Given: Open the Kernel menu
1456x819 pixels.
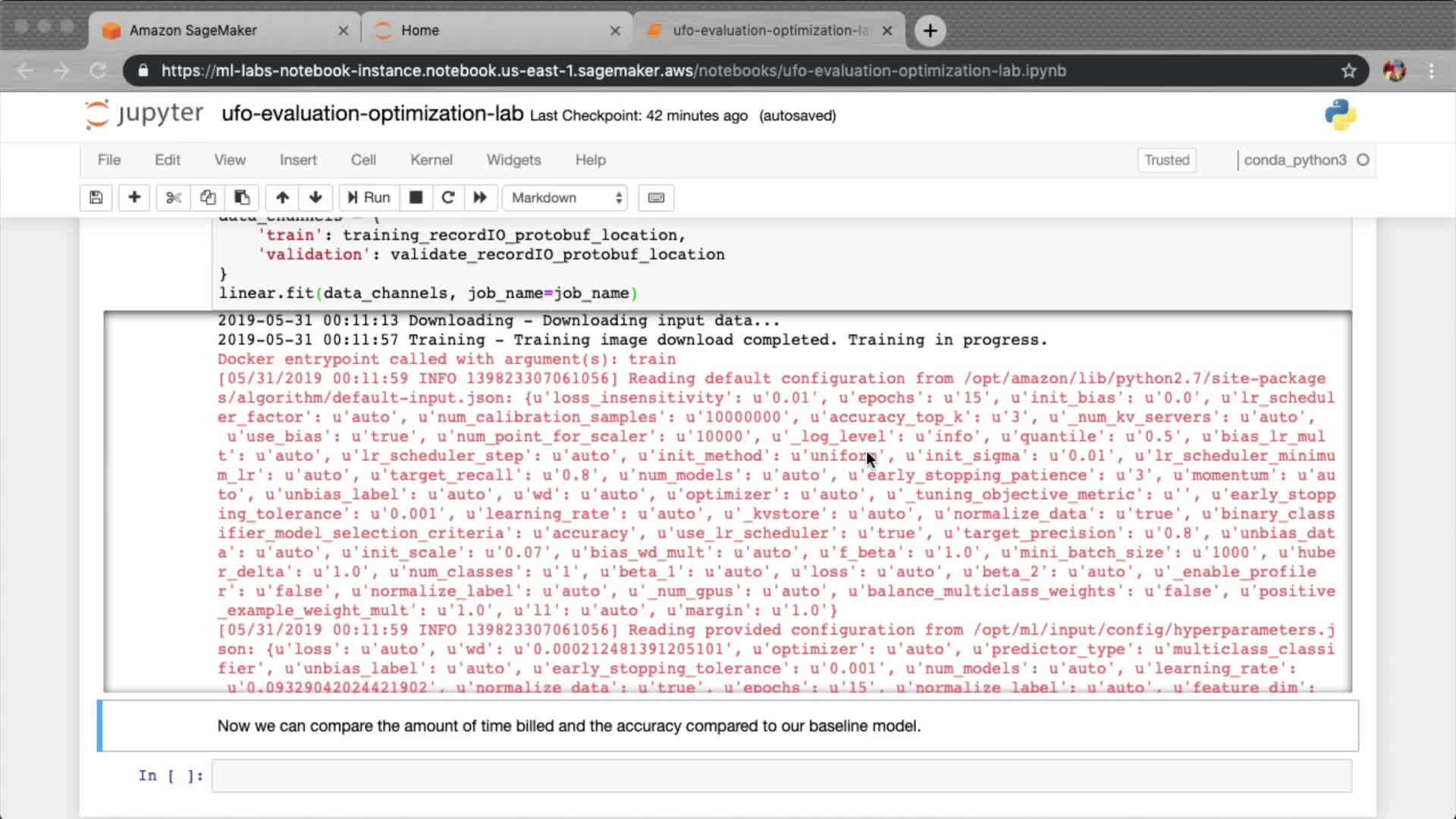Looking at the screenshot, I should [431, 160].
